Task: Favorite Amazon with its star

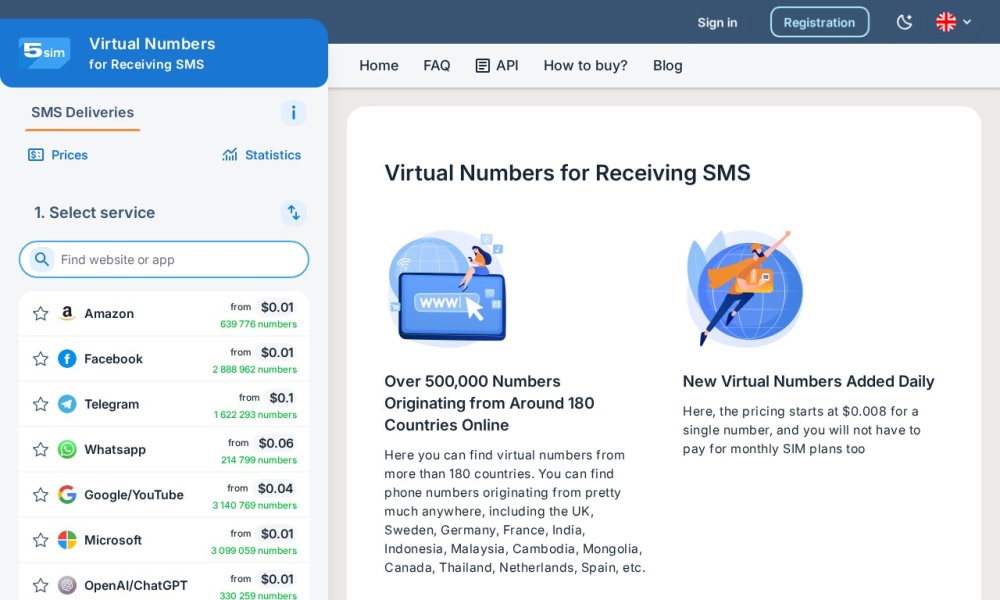Action: point(40,314)
